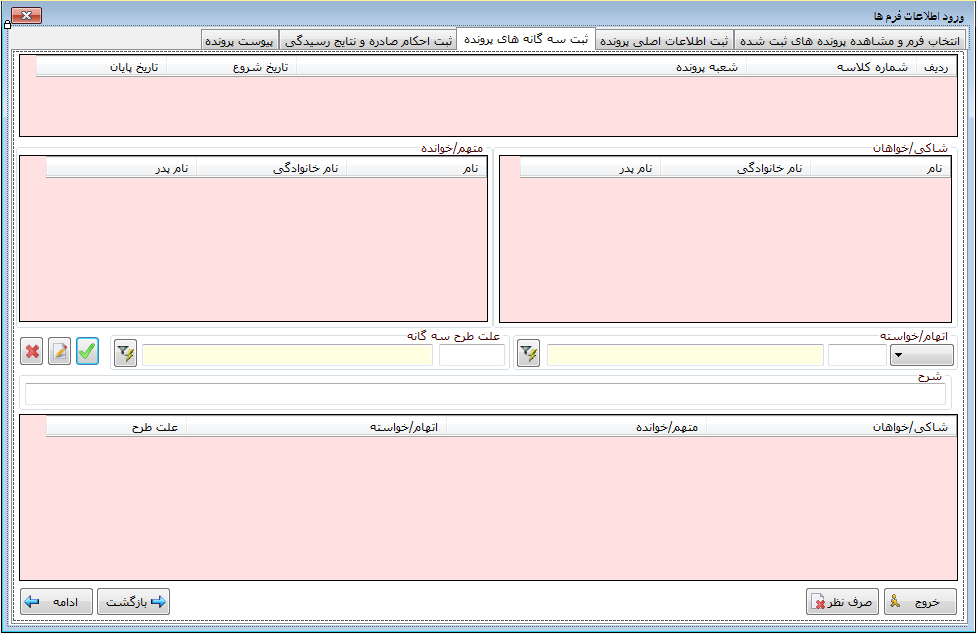
Task: Click filter icon beside اتهام/خواسته field
Action: (x=529, y=354)
